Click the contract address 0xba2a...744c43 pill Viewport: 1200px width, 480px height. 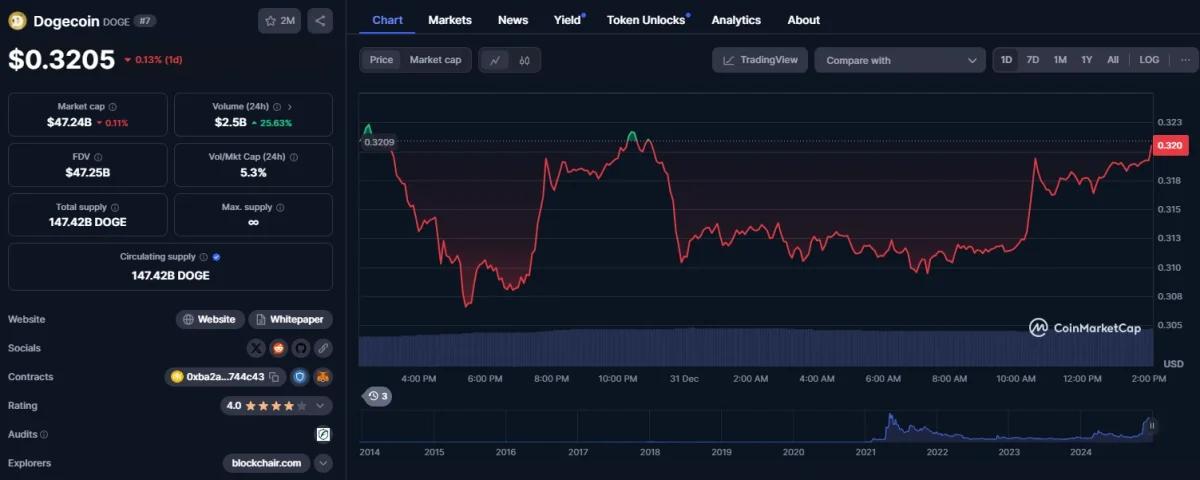pos(225,377)
